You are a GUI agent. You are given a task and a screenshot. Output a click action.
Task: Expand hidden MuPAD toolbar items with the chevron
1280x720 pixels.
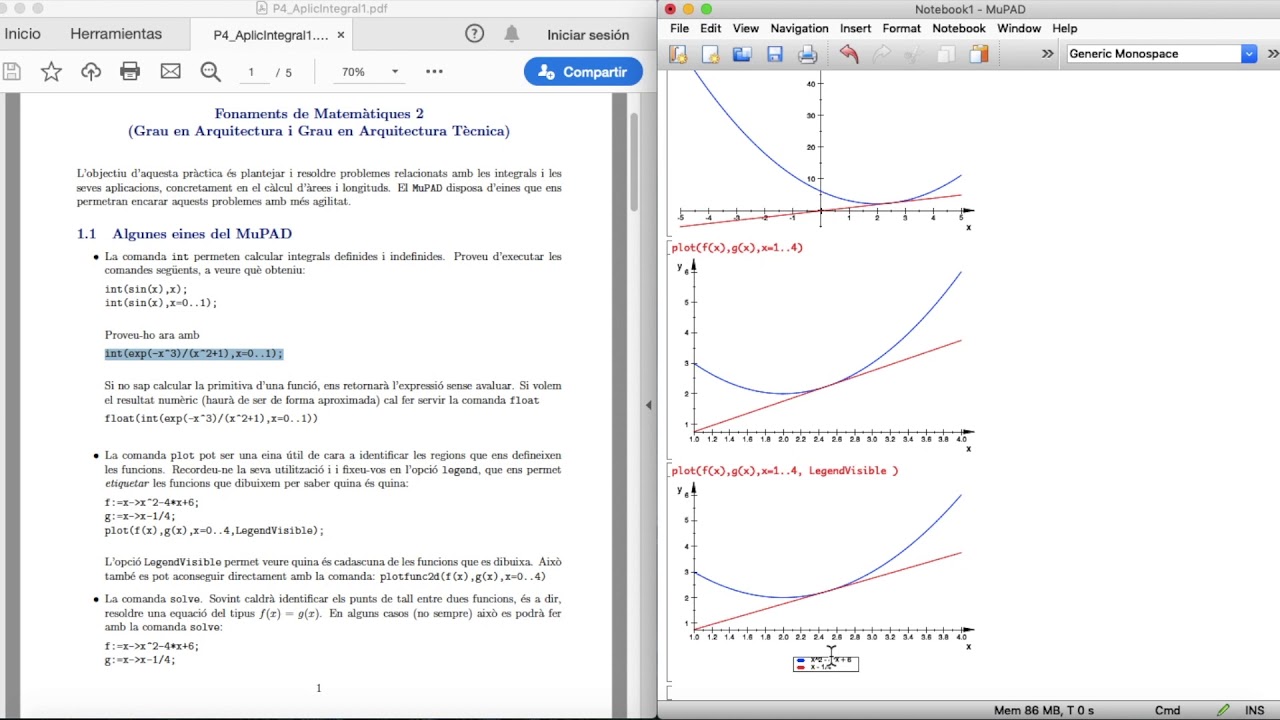pyautogui.click(x=1047, y=54)
